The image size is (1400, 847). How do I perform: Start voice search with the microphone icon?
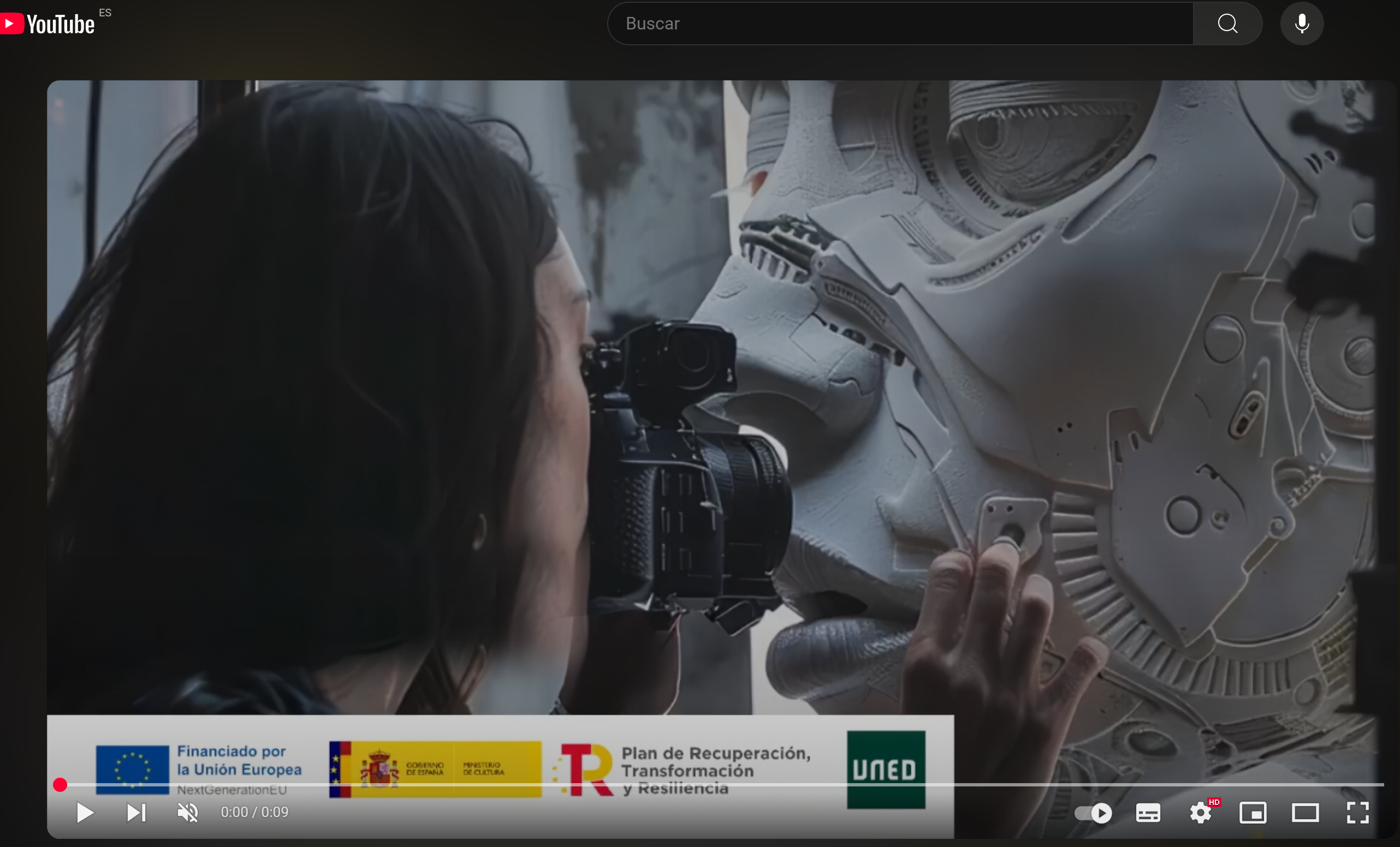1302,23
